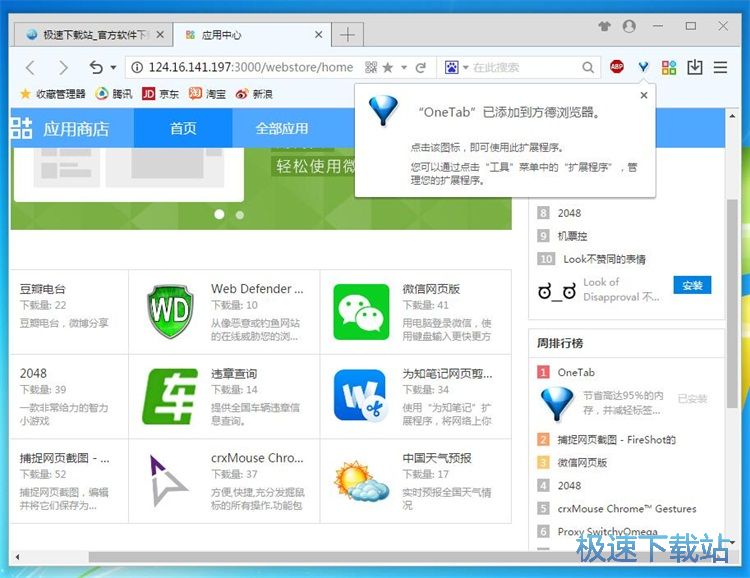Image resolution: width=750 pixels, height=578 pixels.
Task: Select the second banner carousel dot
Action: point(240,215)
